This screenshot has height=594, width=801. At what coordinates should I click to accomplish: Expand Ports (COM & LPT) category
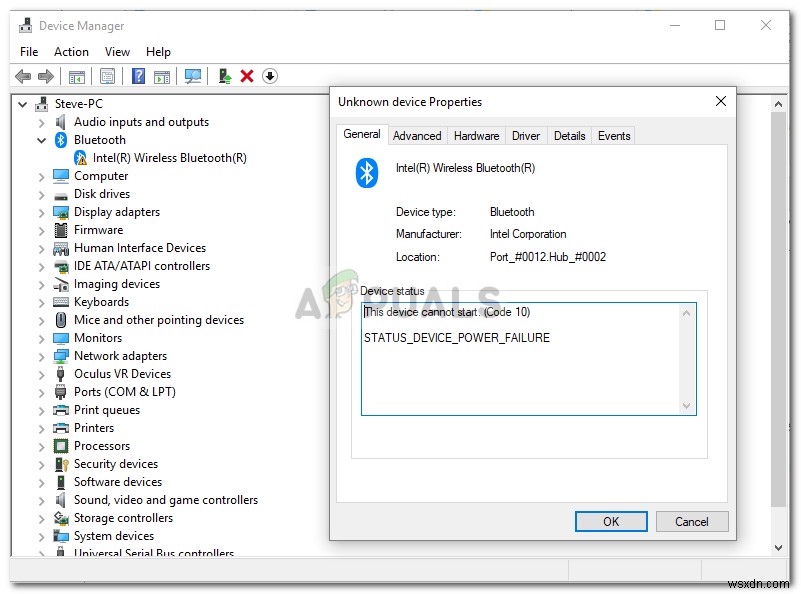[x=41, y=392]
